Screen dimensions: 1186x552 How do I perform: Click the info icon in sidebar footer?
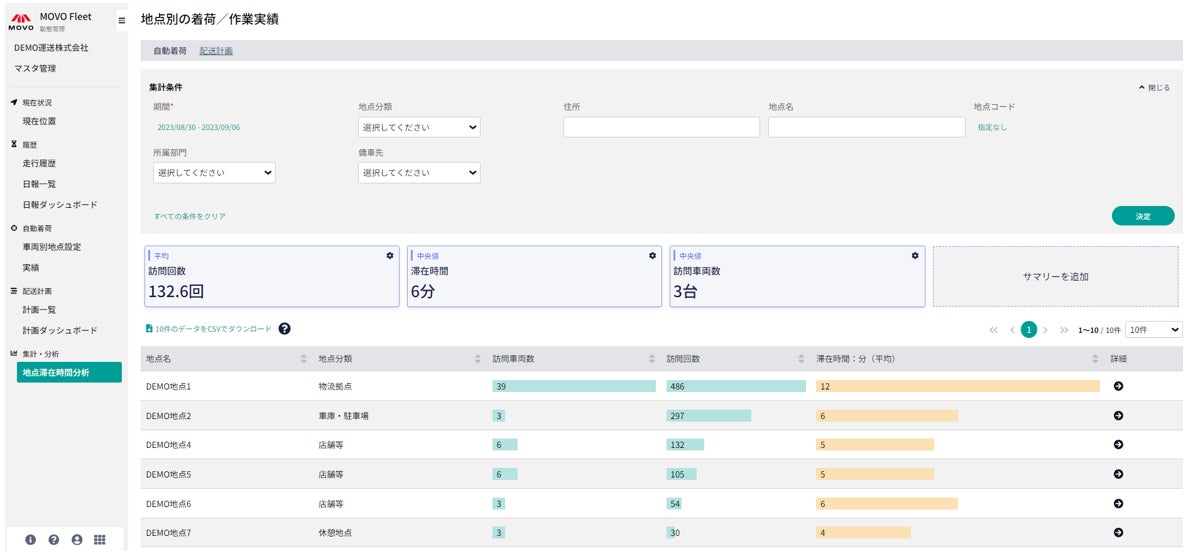coord(30,540)
